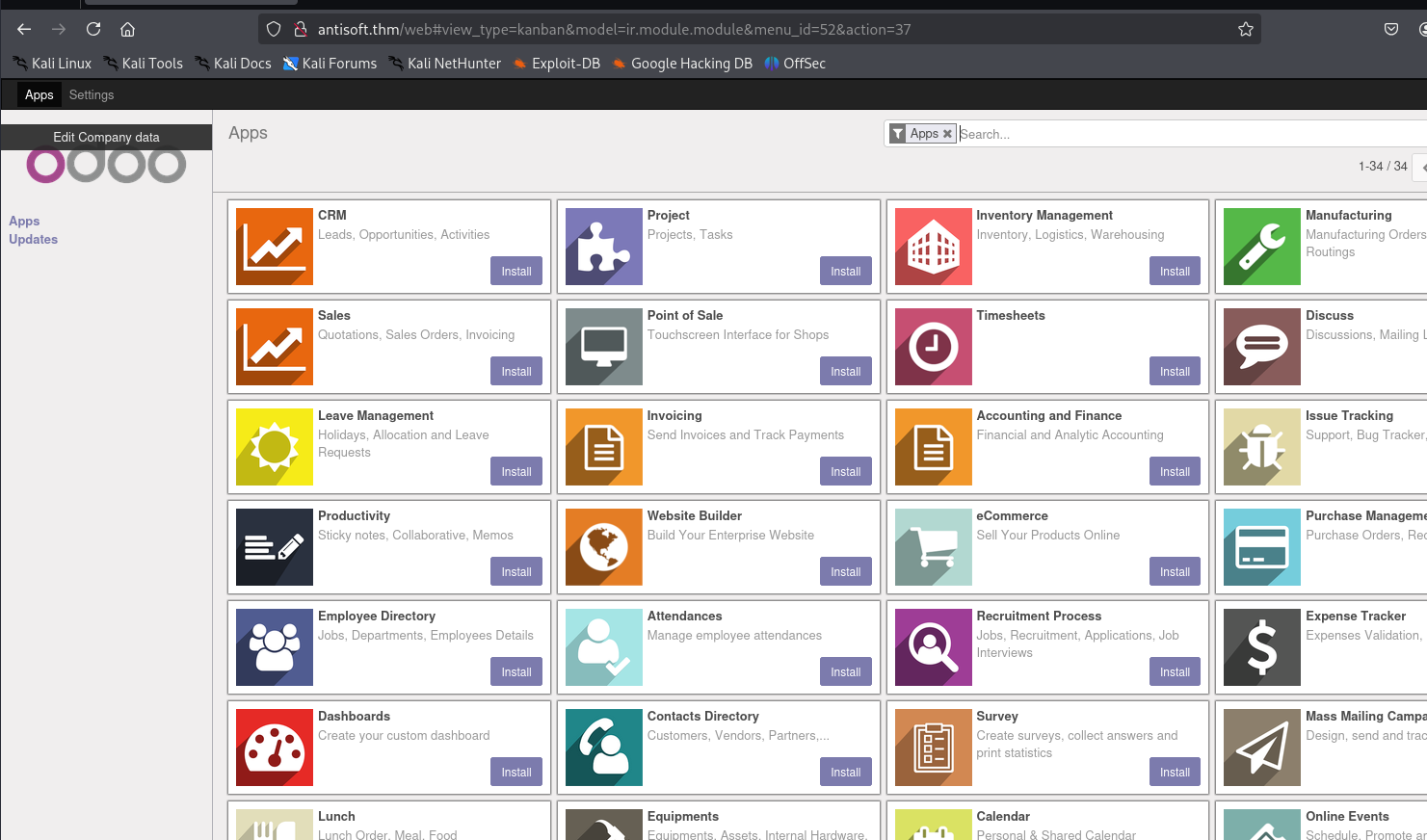Bookmark this page with the star
The width and height of the screenshot is (1427, 840).
point(1246,29)
